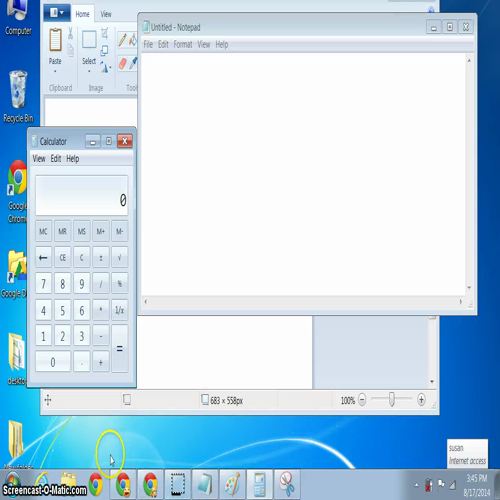
Task: Expand the Select dropdown arrow in Paint
Action: click(x=89, y=71)
